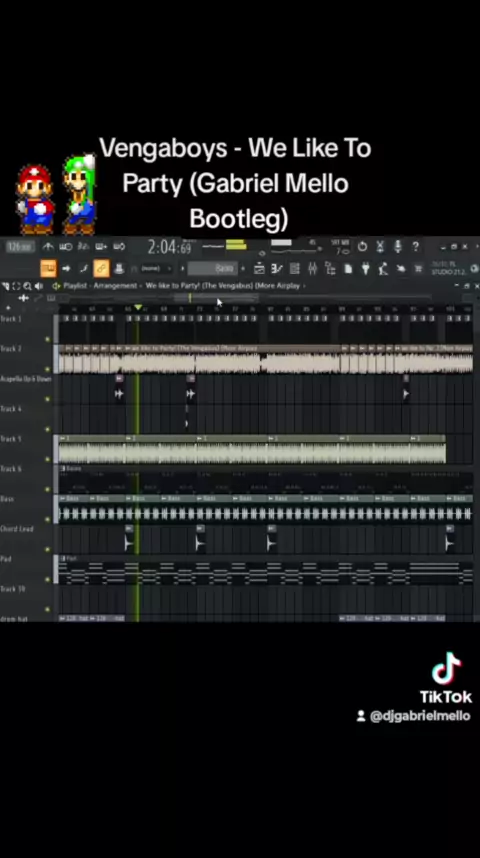Toggle mute on the Chord Lead track

tap(47, 549)
